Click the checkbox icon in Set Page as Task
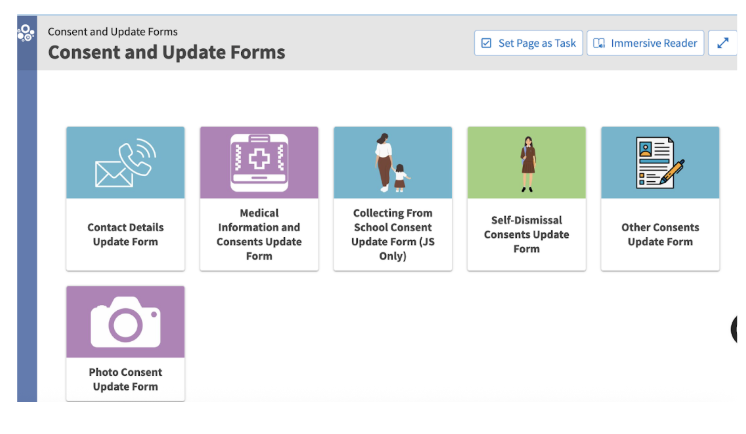 click(486, 43)
